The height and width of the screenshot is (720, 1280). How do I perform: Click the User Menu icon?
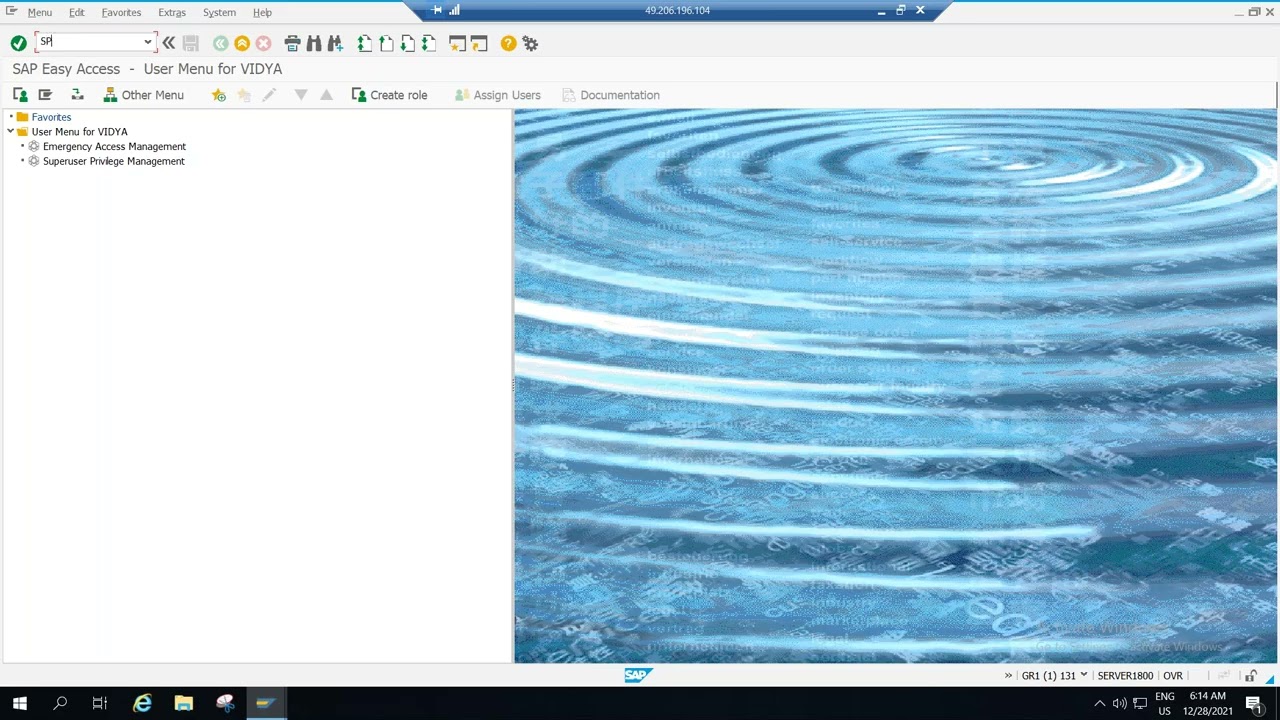tap(20, 95)
